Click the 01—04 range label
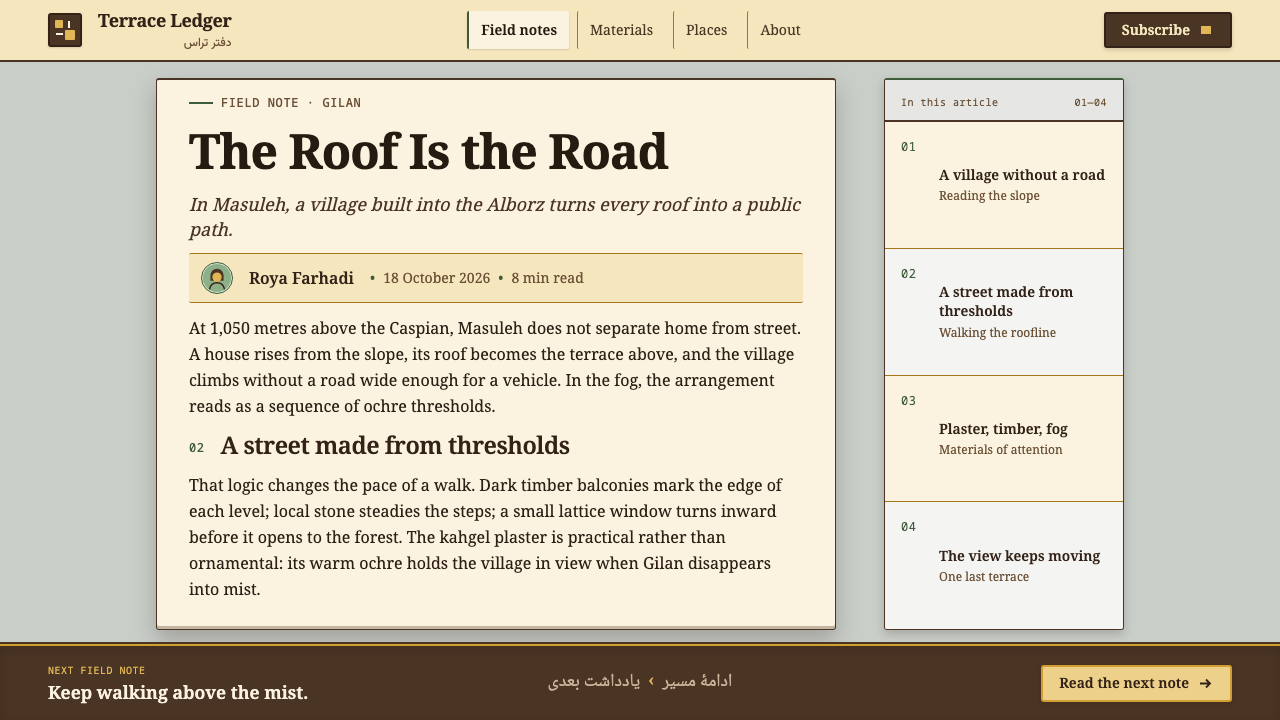This screenshot has height=720, width=1280. [1090, 102]
